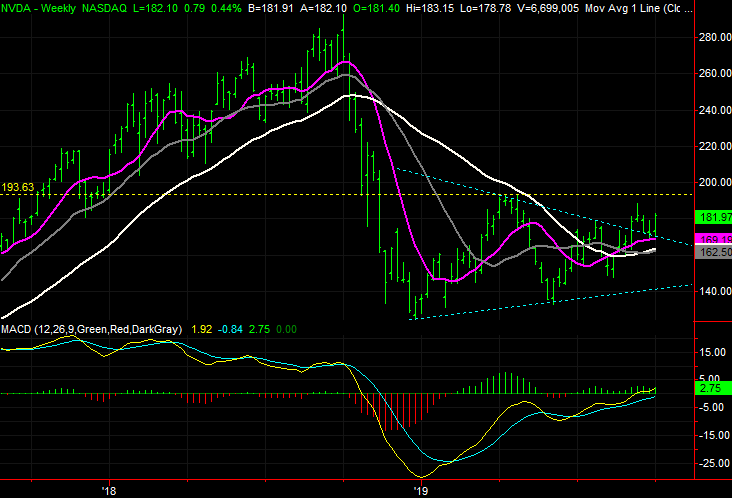Screen dimensions: 732x498
Task: Click the -5.00 MACD axis label
Action: [x=712, y=407]
